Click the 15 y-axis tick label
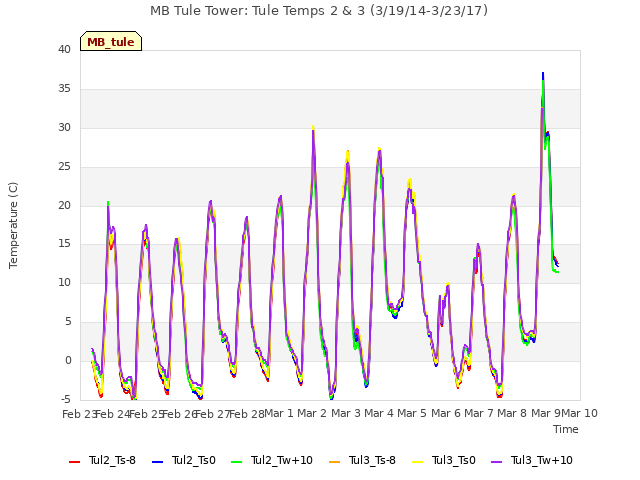Image resolution: width=640 pixels, height=480 pixels. coord(64,244)
